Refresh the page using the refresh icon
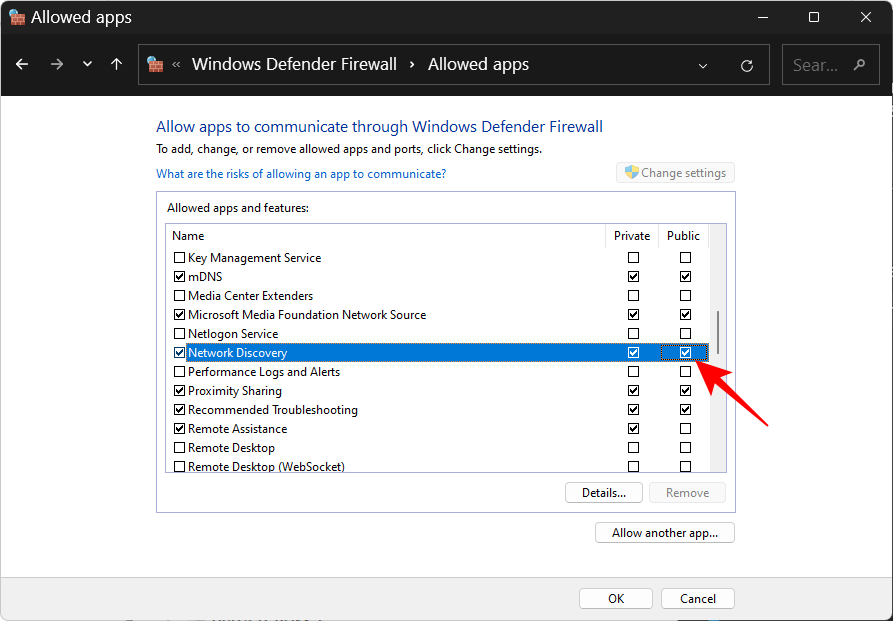The width and height of the screenshot is (893, 621). [746, 64]
